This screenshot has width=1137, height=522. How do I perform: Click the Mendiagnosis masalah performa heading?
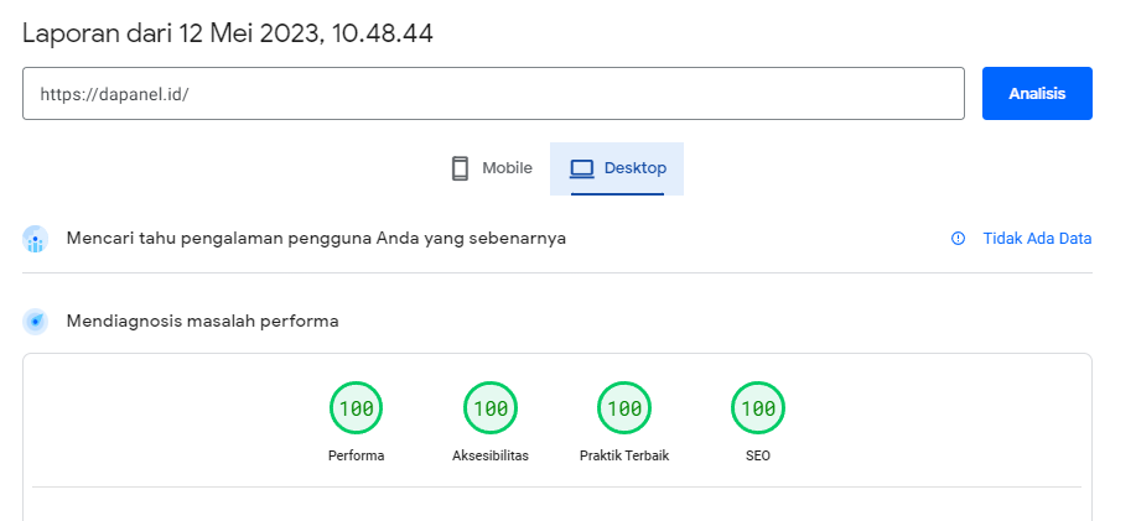(x=202, y=322)
